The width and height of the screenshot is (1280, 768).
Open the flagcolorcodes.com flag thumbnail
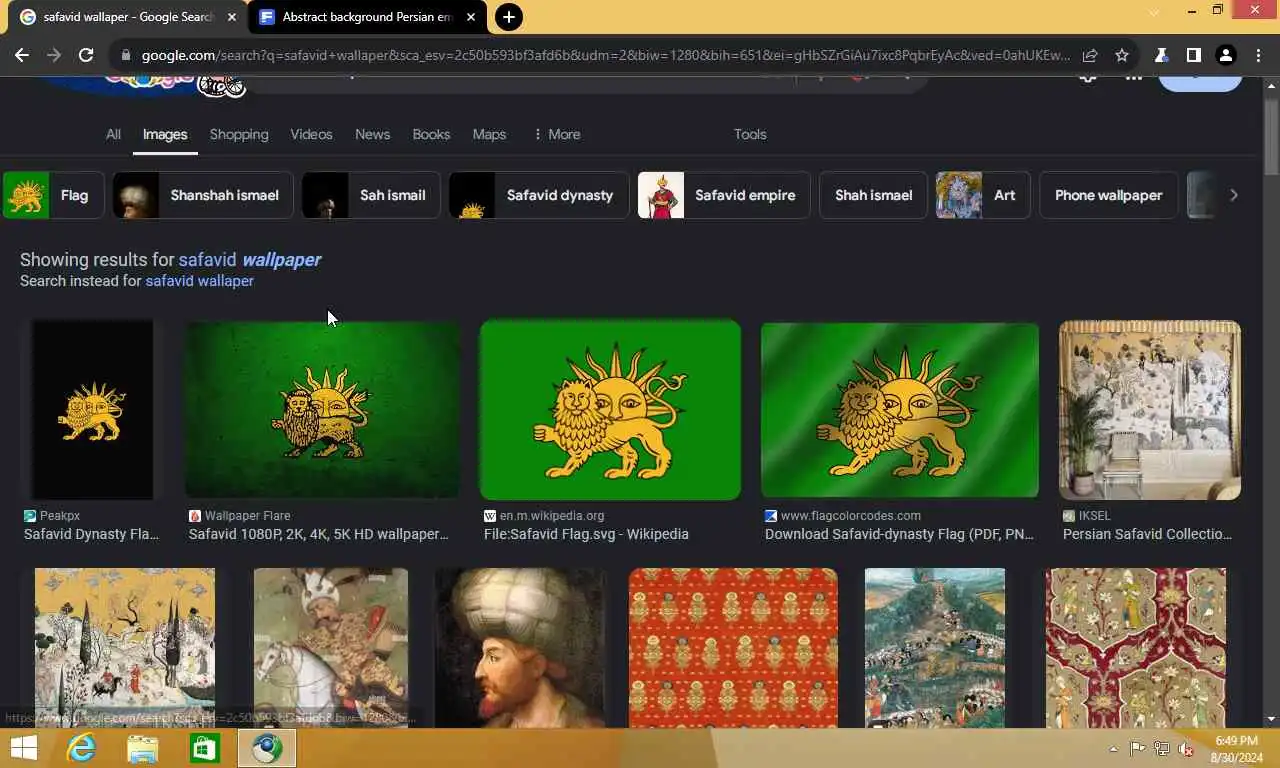click(900, 409)
